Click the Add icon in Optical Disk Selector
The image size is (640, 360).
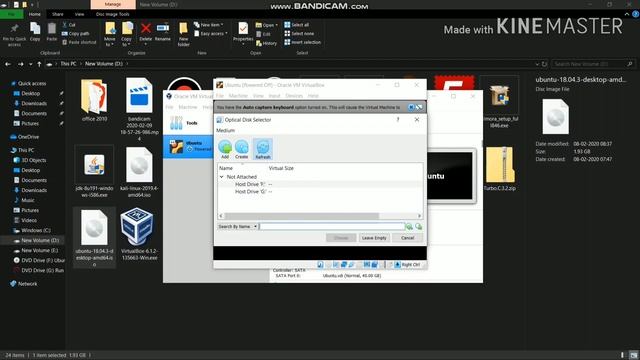pos(225,149)
